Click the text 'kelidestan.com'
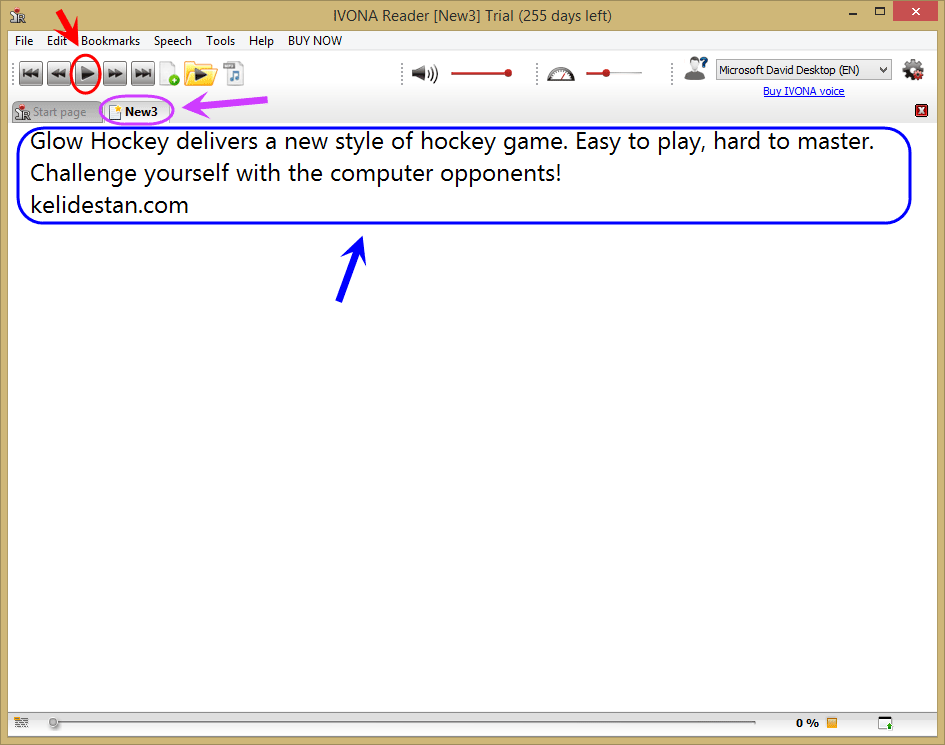Viewport: 945px width, 745px height. pyautogui.click(x=109, y=206)
